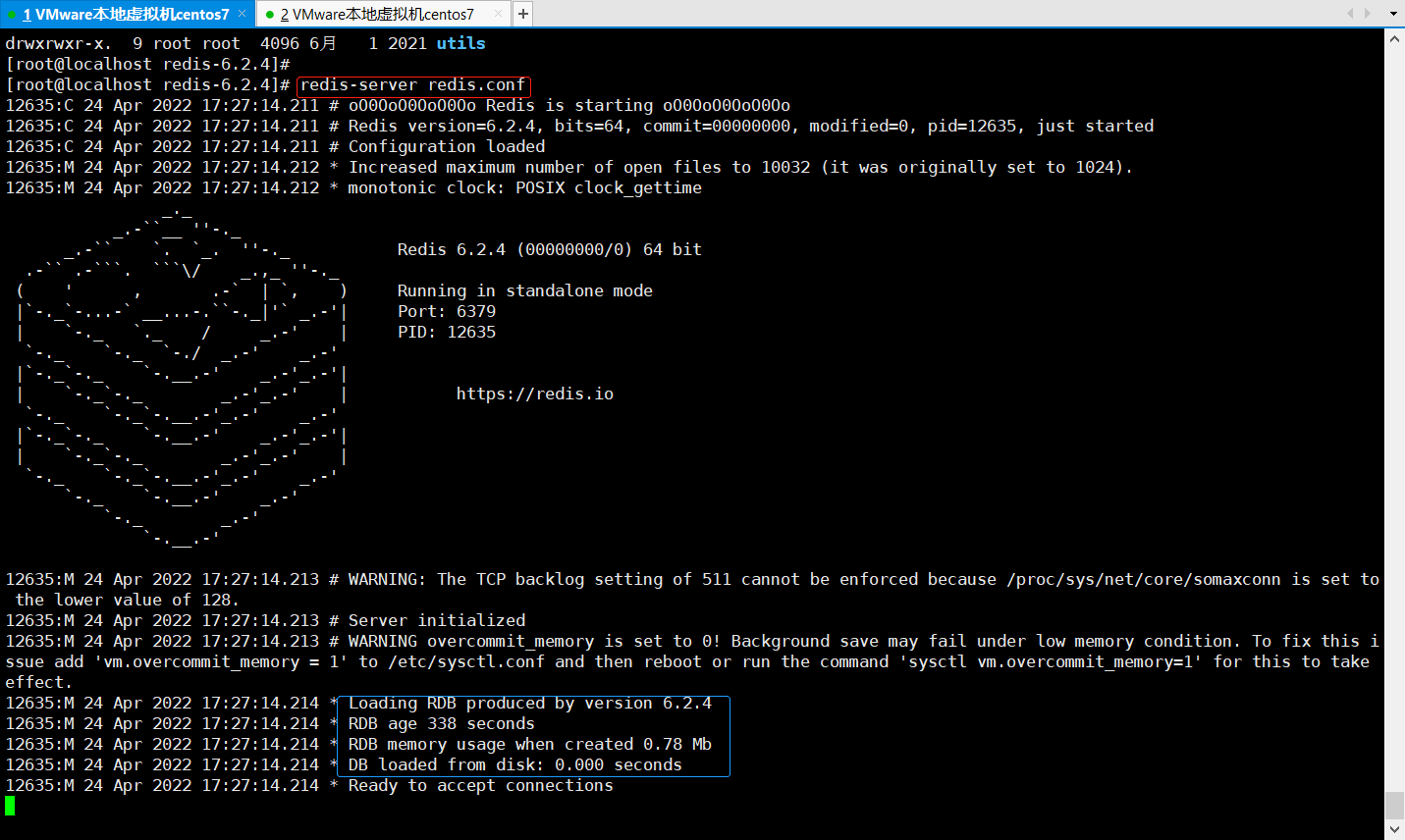Click "Loading RDB produced by version 6.2.4"

click(x=530, y=703)
